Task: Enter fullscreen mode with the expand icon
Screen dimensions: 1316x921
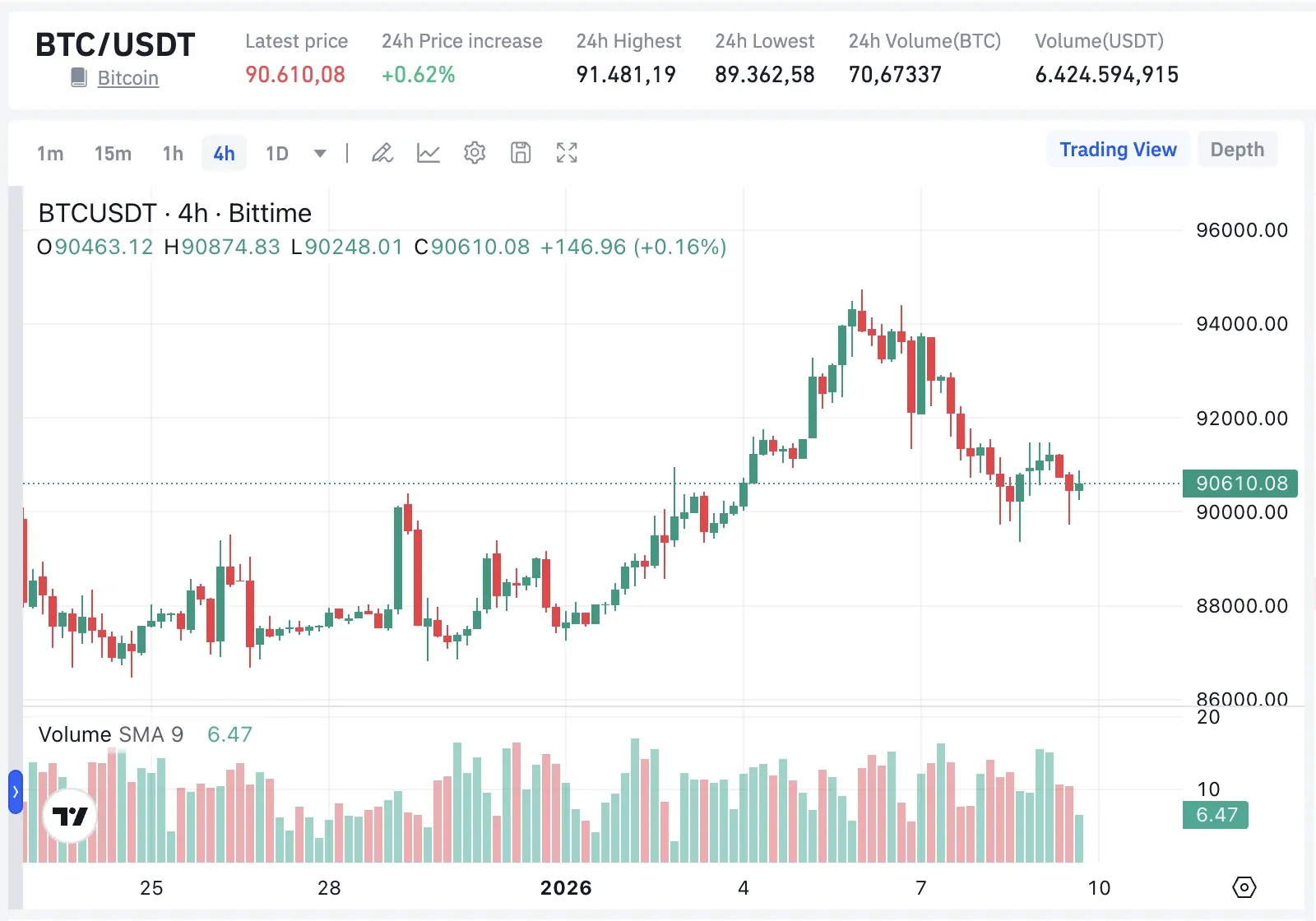Action: pyautogui.click(x=566, y=153)
